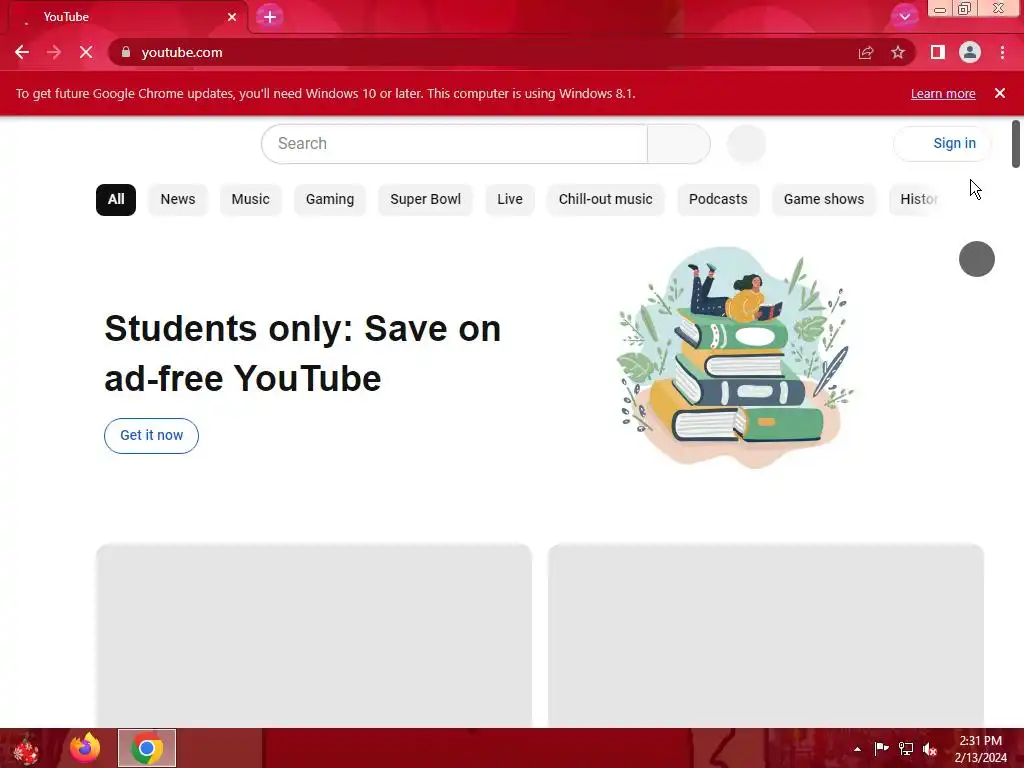Bookmark this page with the star icon

pyautogui.click(x=898, y=52)
